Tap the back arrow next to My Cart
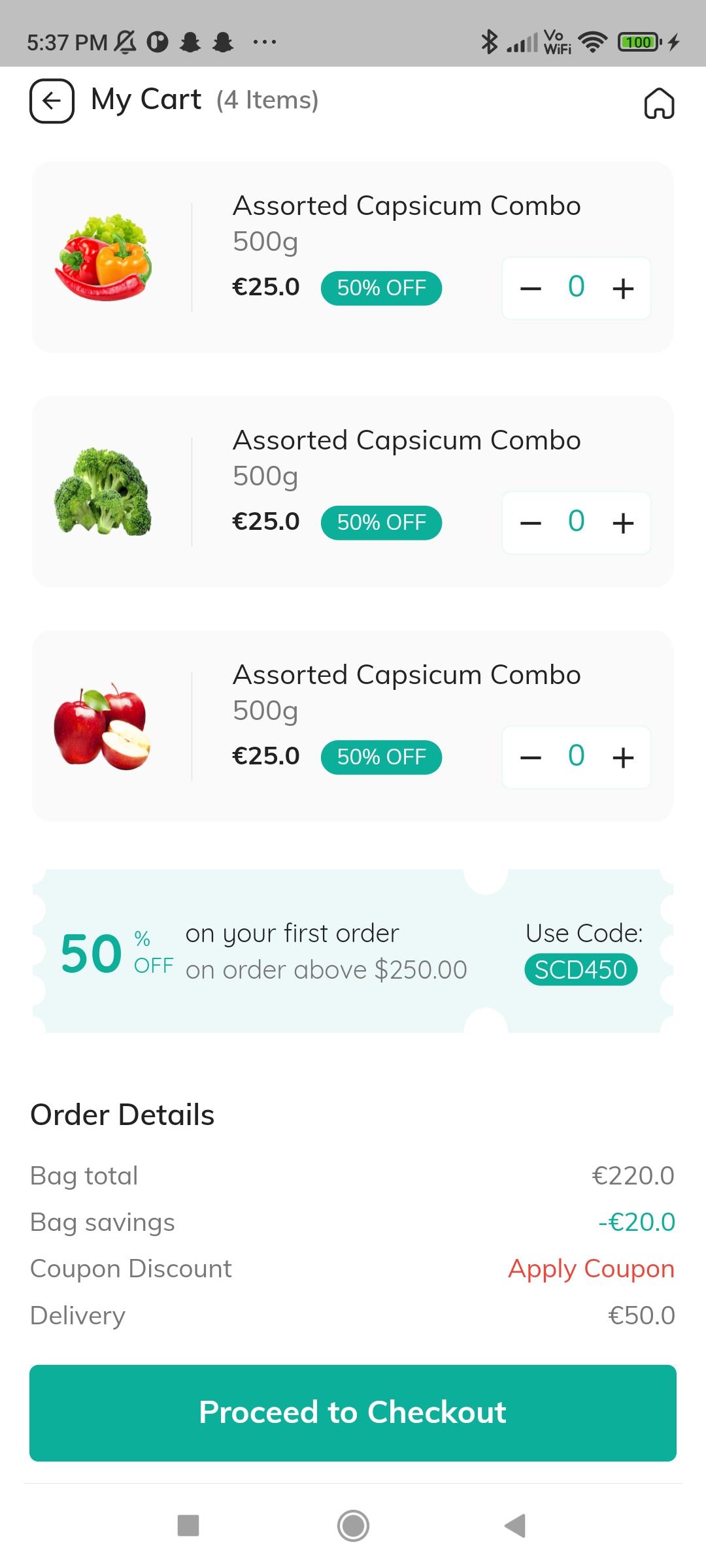This screenshot has width=706, height=1568. pyautogui.click(x=52, y=101)
